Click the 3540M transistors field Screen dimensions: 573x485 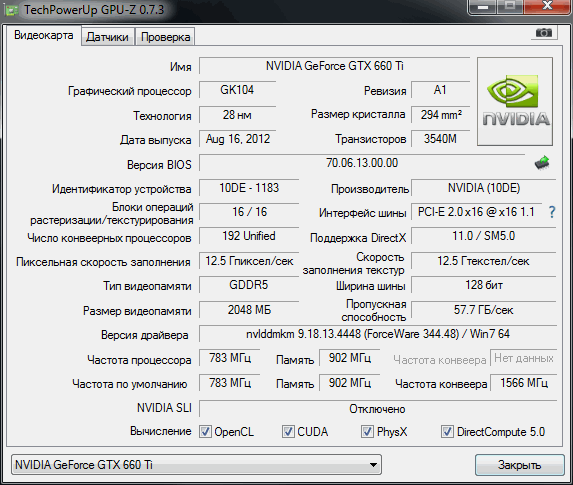[440, 139]
